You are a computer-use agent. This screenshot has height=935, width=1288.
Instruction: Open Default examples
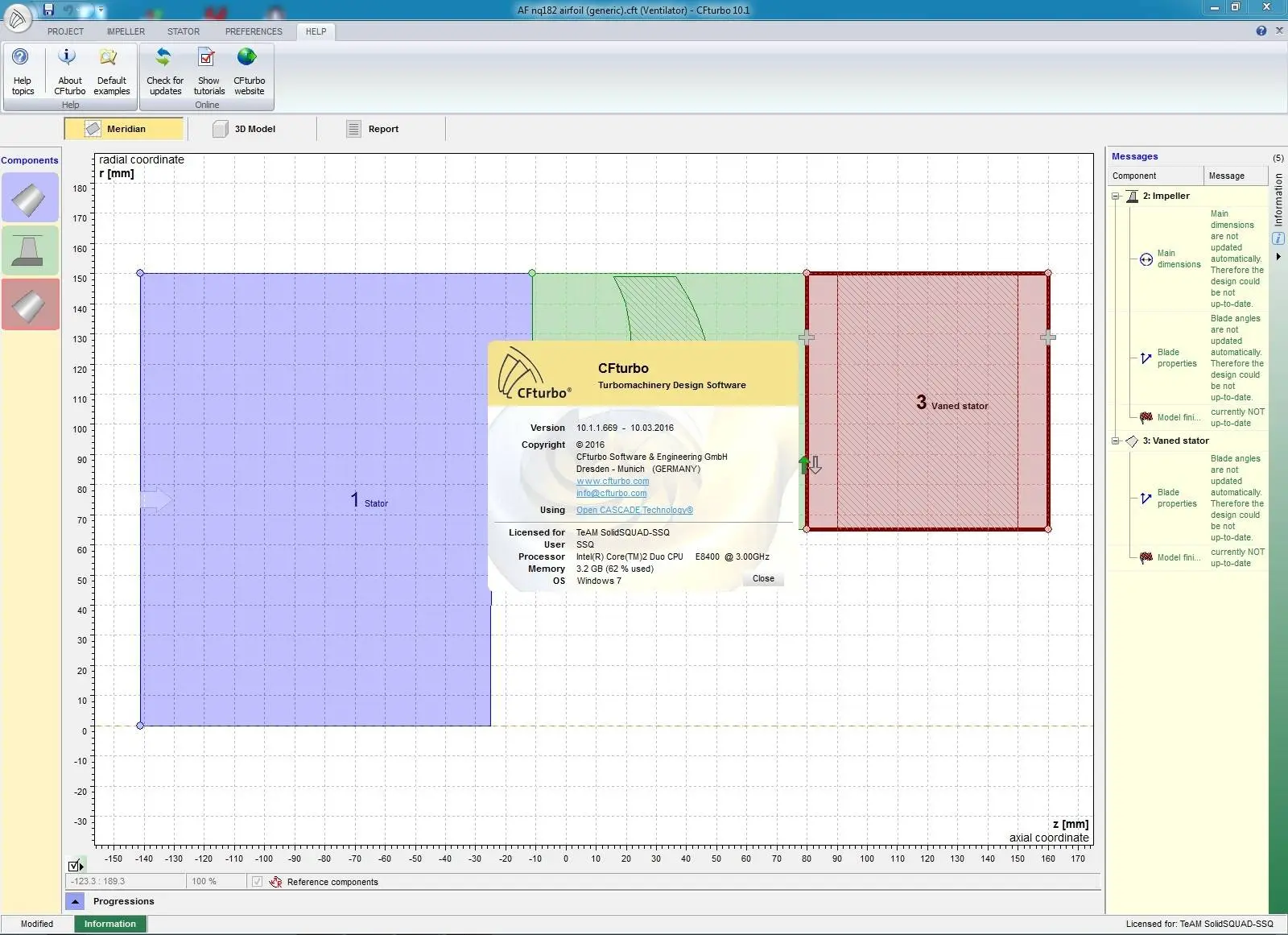[111, 72]
